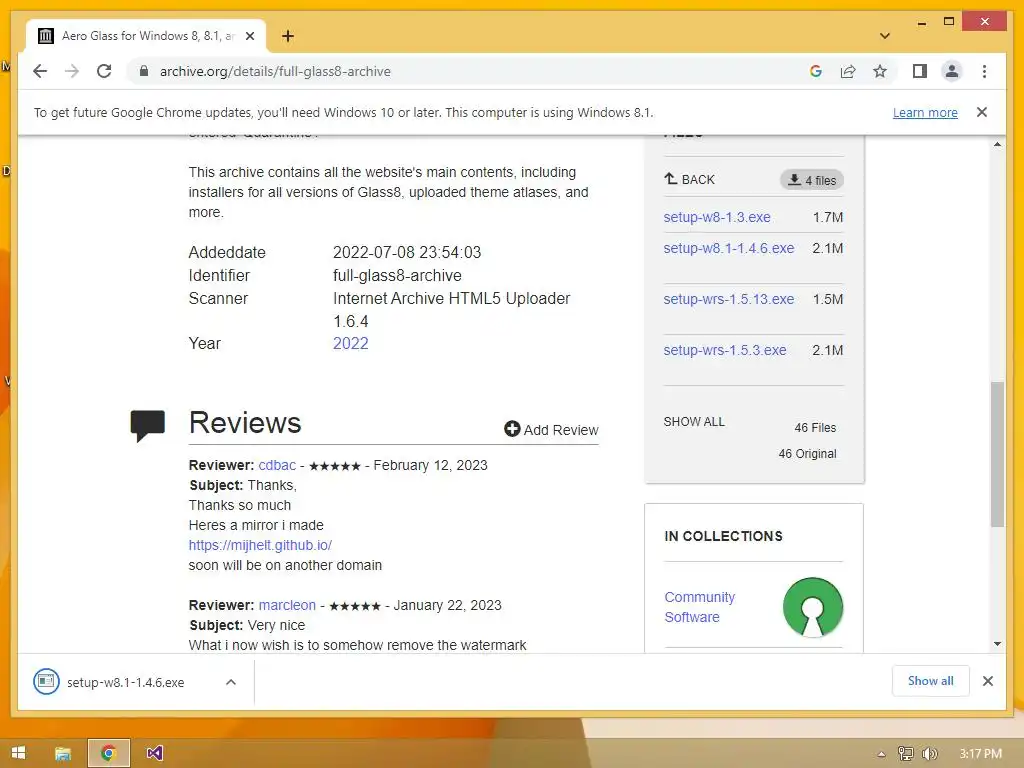Click the Community Software green logo
This screenshot has width=1024, height=768.
pos(812,607)
